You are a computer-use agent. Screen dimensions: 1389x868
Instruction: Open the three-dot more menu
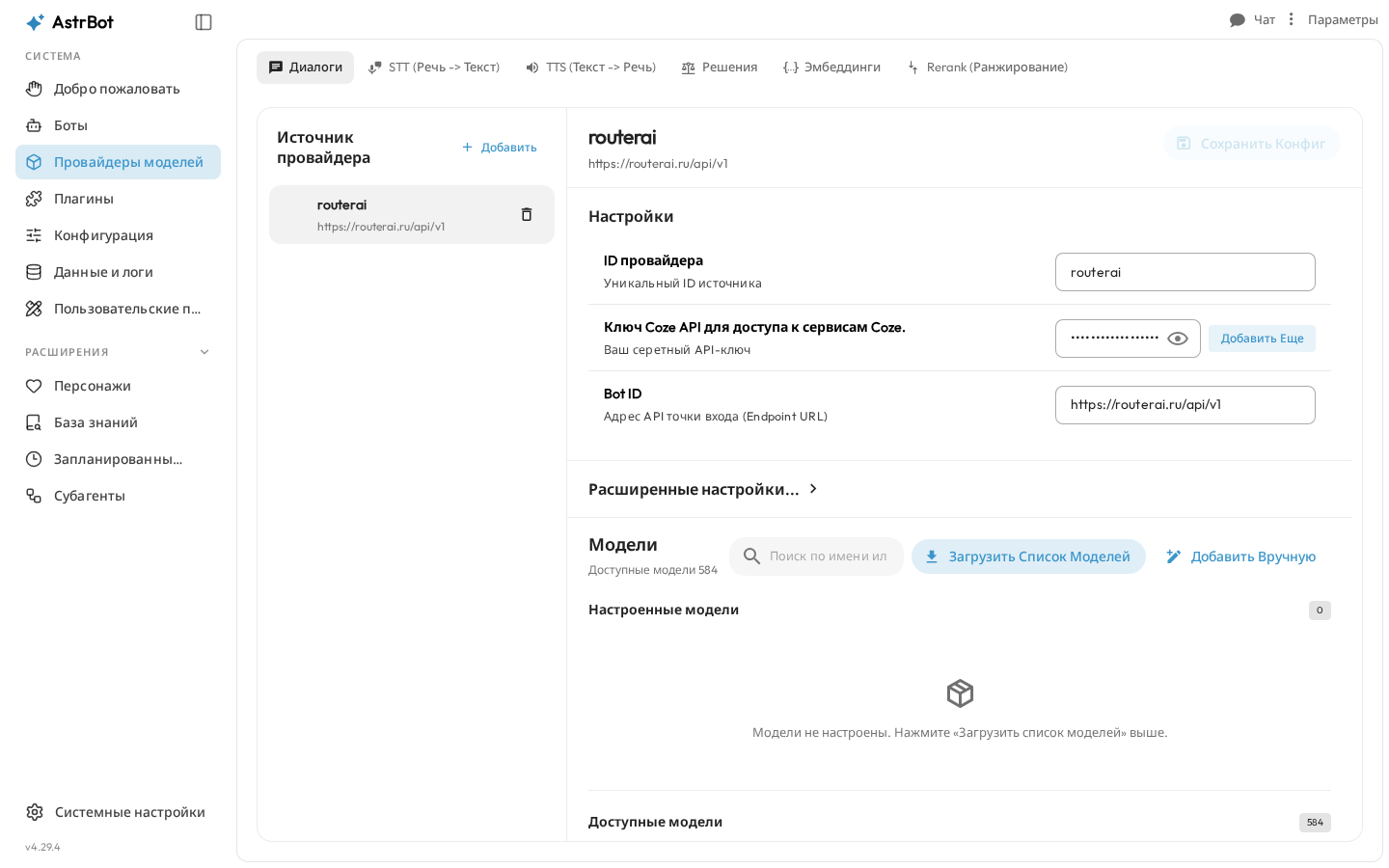1291,19
